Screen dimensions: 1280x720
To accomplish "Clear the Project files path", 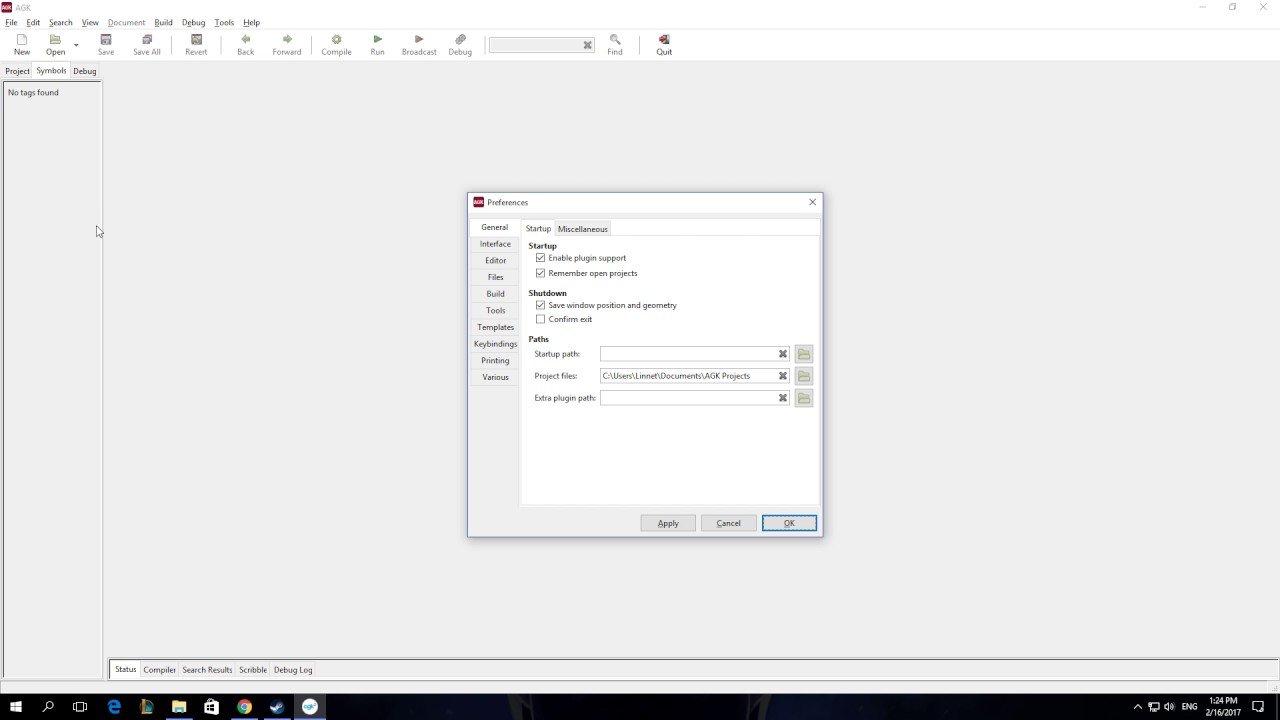I will (x=783, y=376).
